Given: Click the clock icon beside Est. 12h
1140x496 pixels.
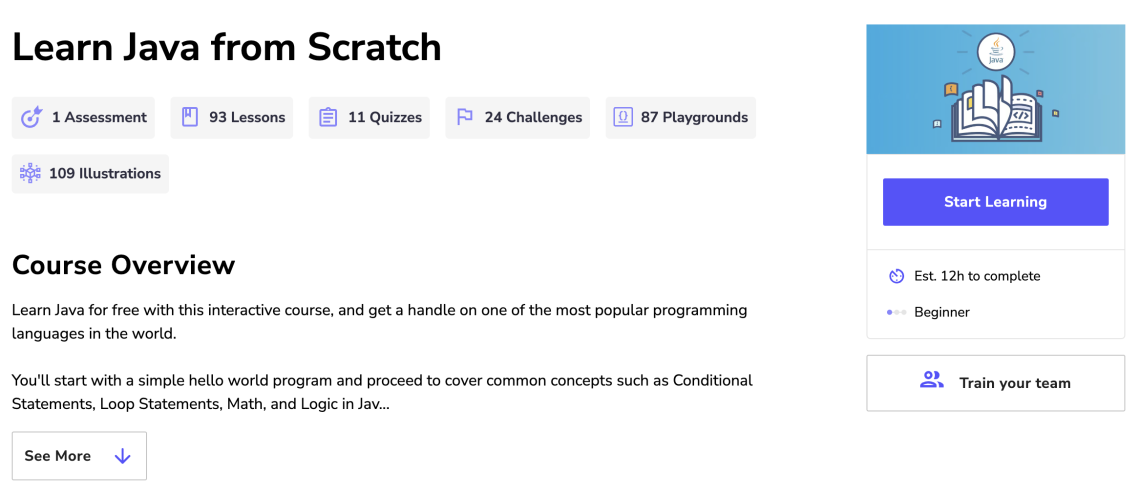Looking at the screenshot, I should coord(896,276).
